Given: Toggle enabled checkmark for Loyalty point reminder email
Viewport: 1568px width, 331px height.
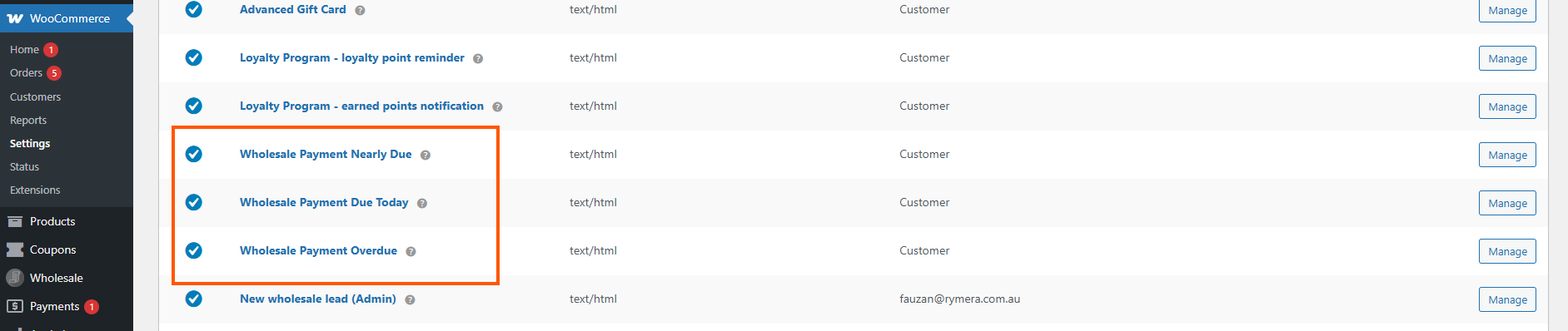Looking at the screenshot, I should (194, 57).
